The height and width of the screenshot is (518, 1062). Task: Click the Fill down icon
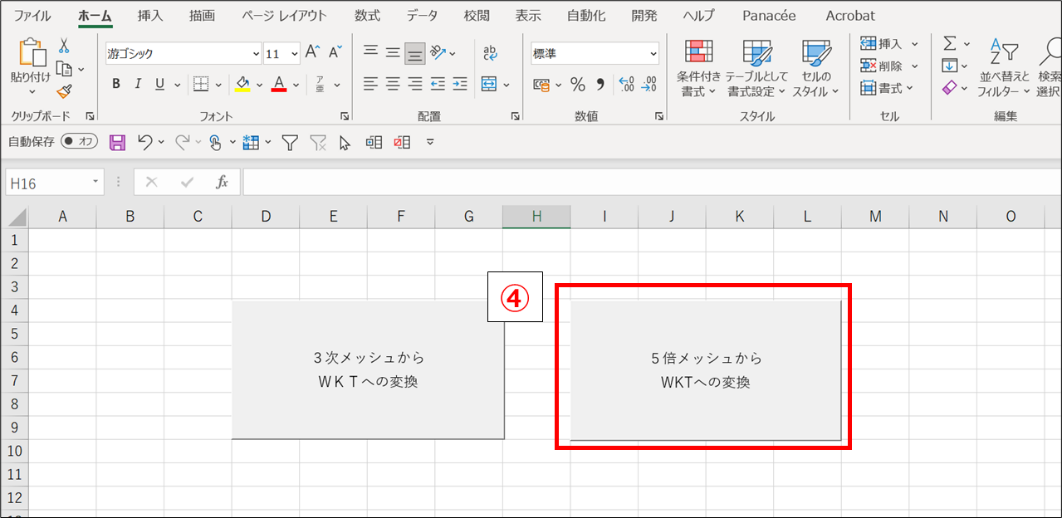(x=950, y=66)
